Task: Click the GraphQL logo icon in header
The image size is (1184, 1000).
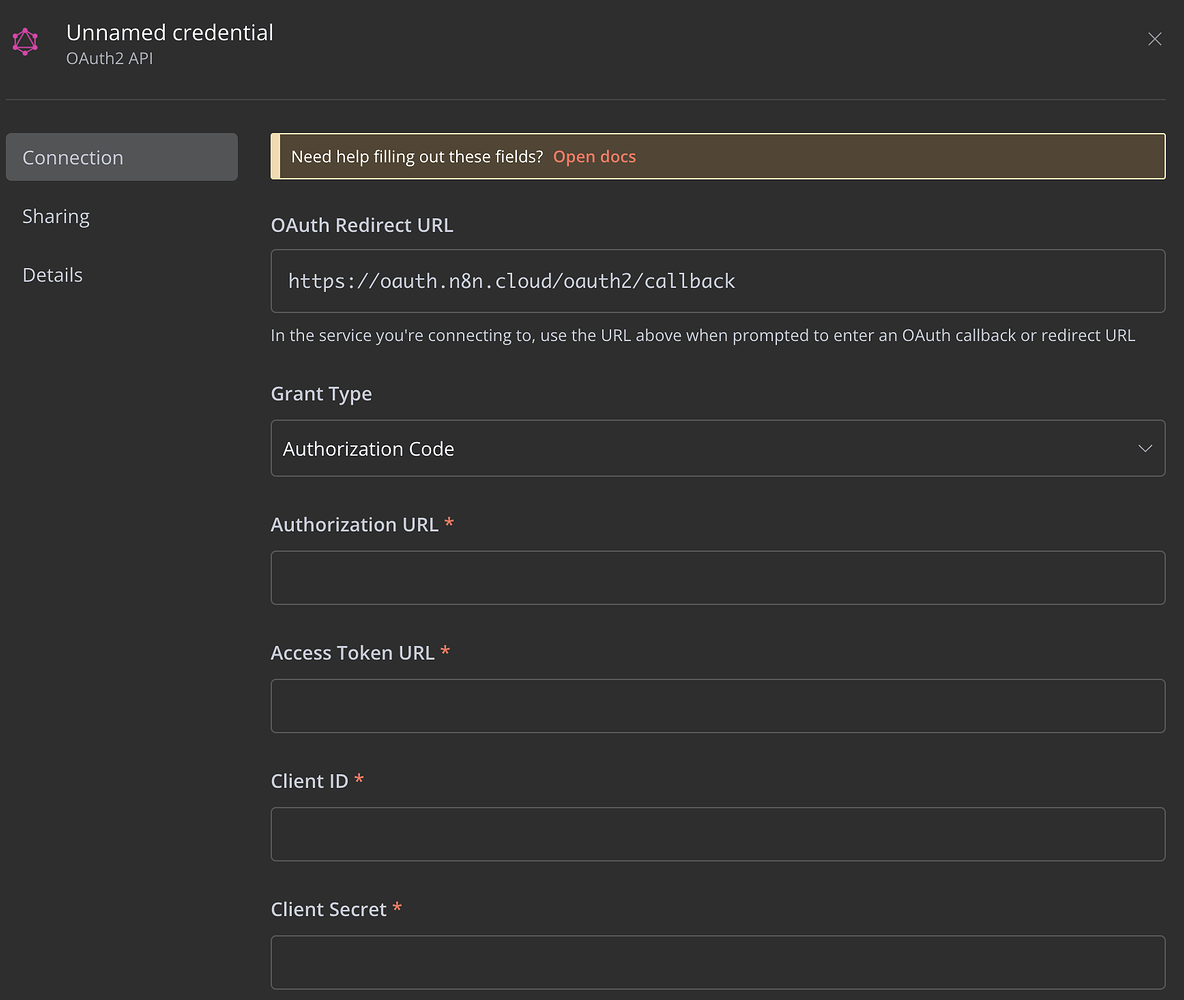Action: pos(25,41)
